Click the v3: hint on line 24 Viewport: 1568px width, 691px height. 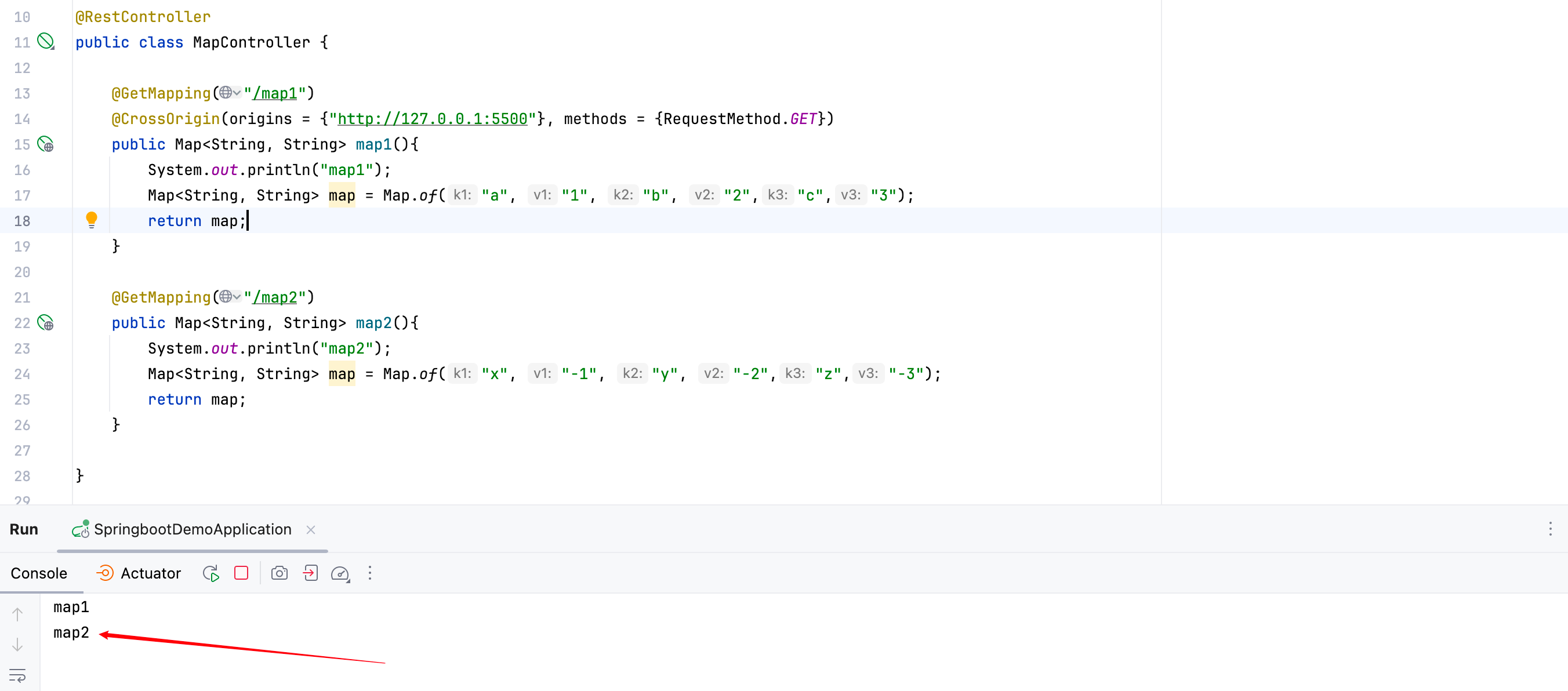[x=868, y=373]
